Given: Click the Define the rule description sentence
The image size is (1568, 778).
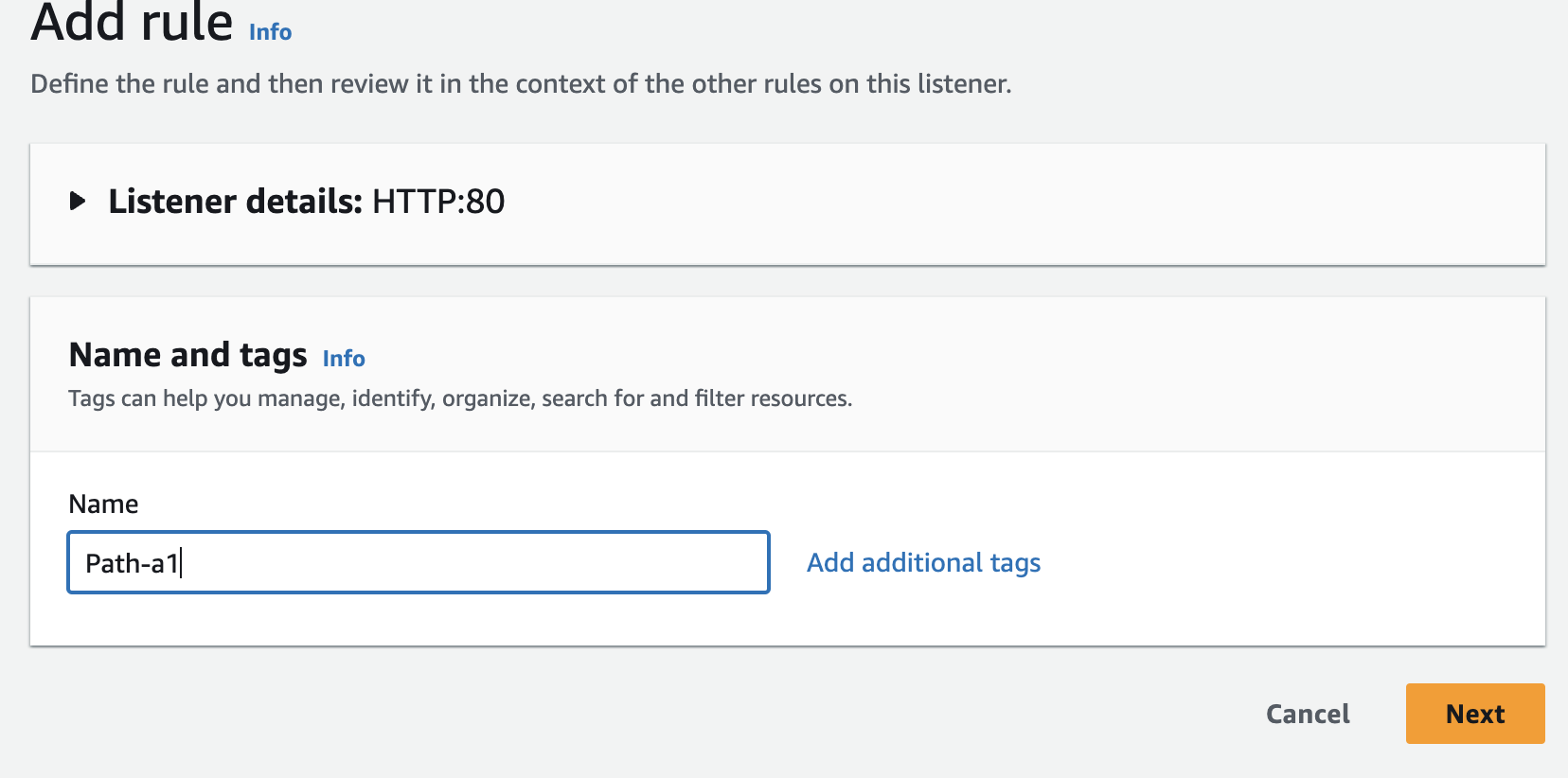Looking at the screenshot, I should (x=521, y=84).
